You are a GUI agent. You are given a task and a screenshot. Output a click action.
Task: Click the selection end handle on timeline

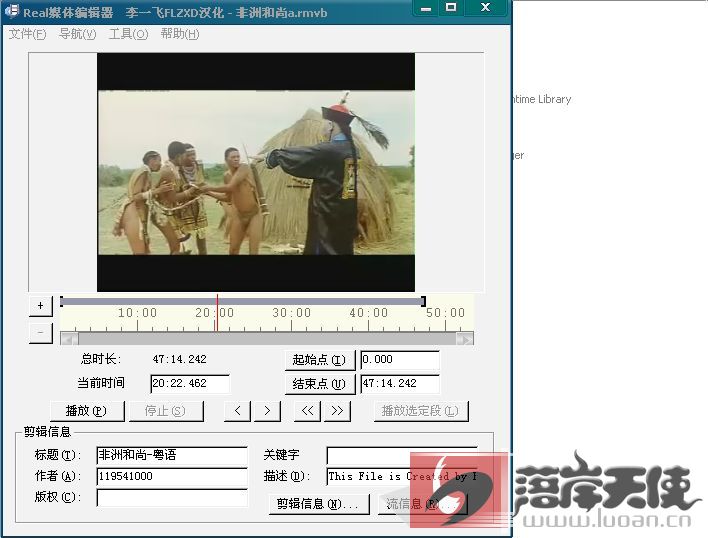[x=423, y=301]
